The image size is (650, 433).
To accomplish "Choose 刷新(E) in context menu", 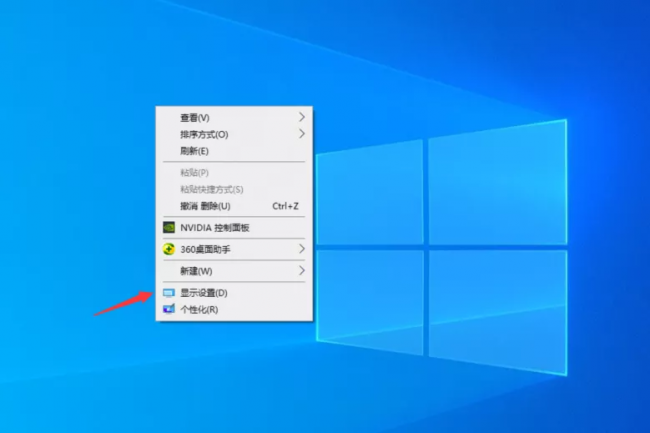I will (x=234, y=151).
